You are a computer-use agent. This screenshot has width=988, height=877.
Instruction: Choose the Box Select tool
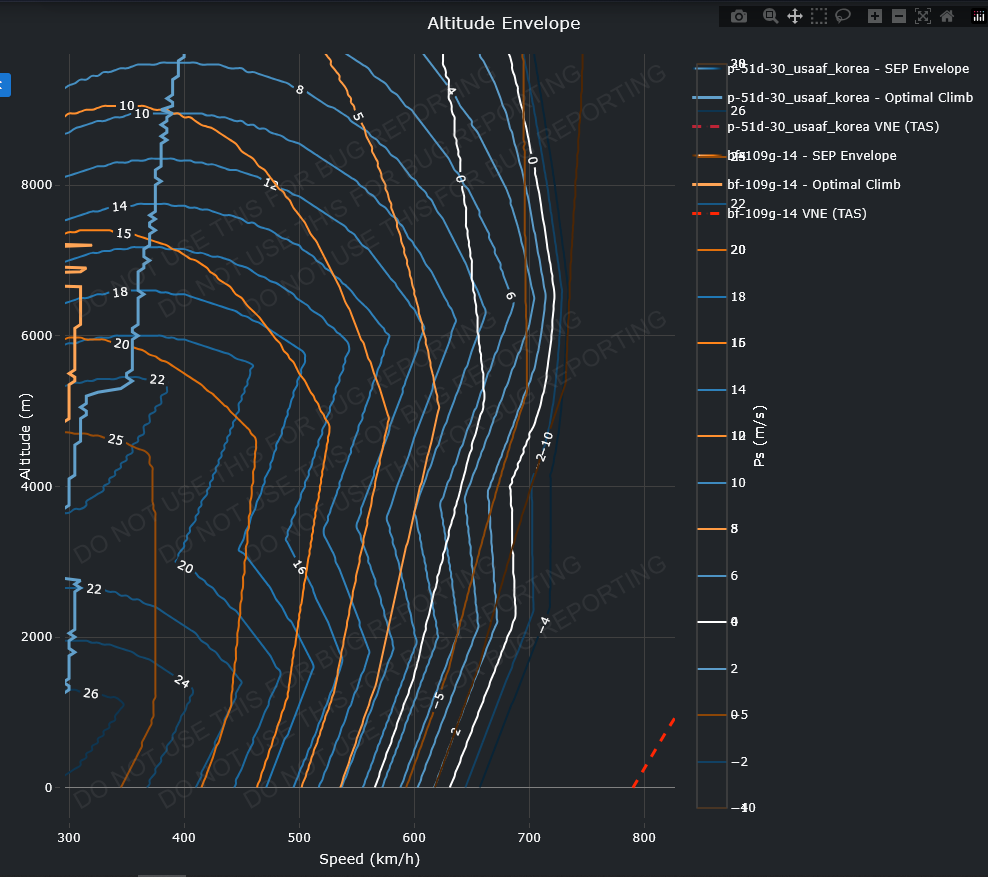[x=819, y=16]
